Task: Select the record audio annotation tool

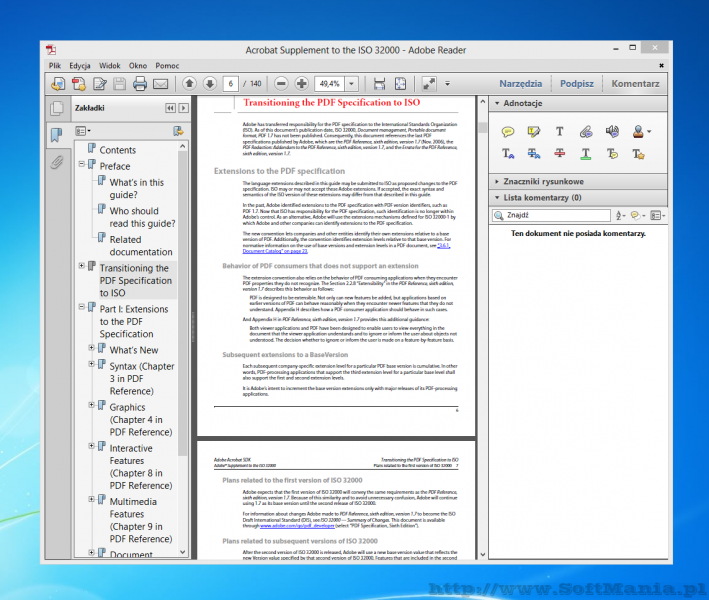Action: 612,132
